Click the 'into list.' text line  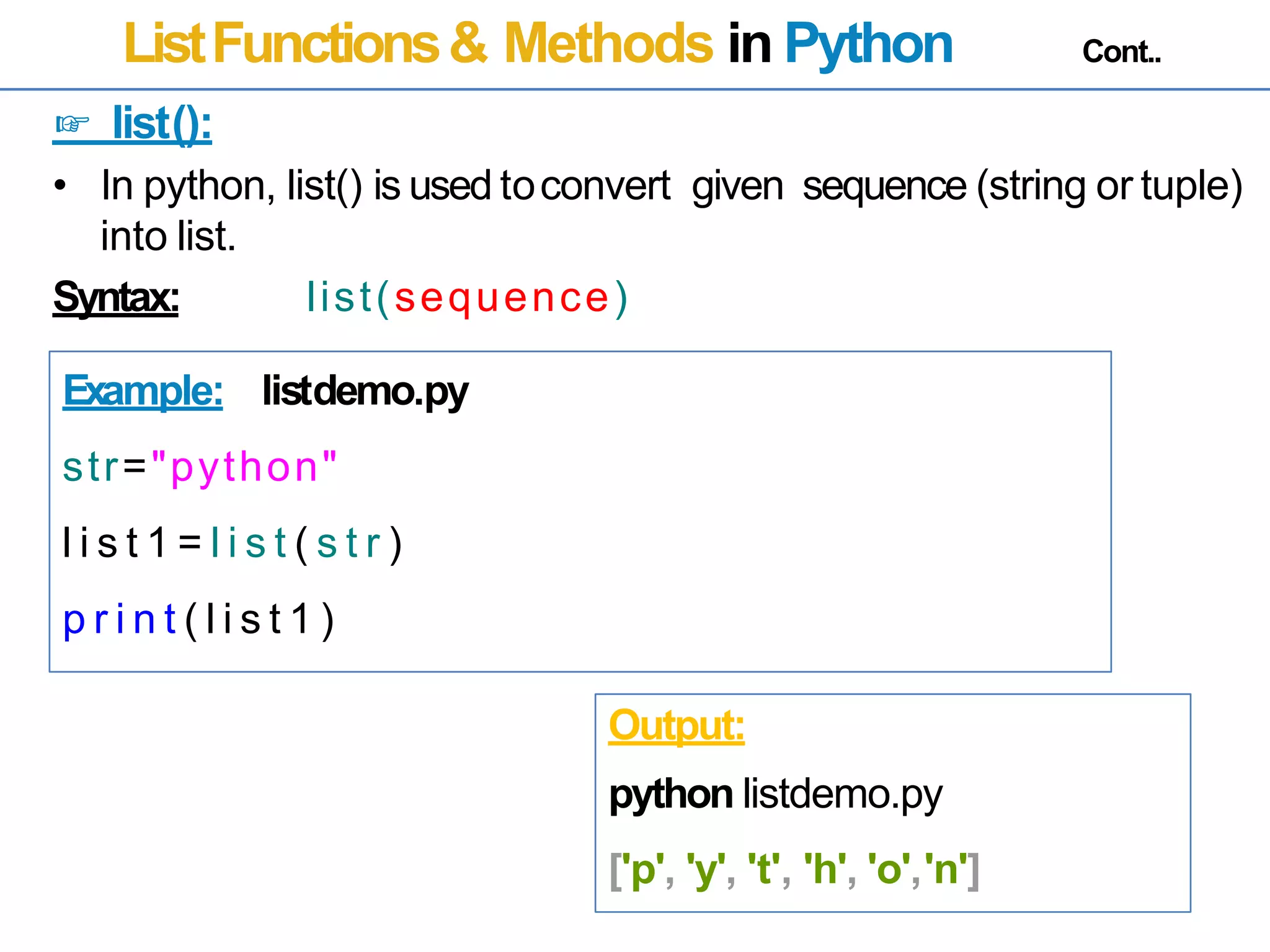pos(169,236)
